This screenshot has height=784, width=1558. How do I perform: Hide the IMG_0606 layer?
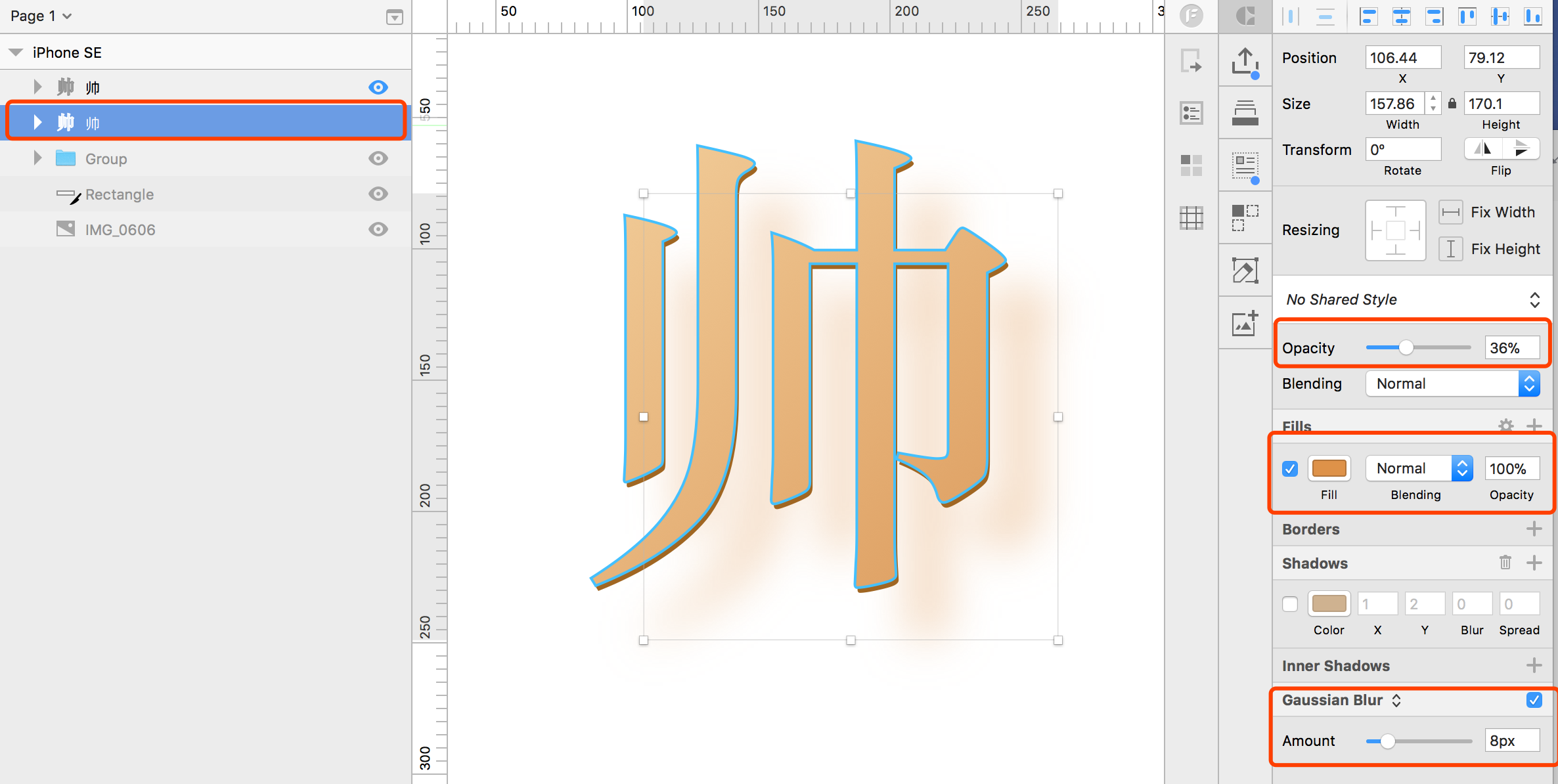coord(378,229)
